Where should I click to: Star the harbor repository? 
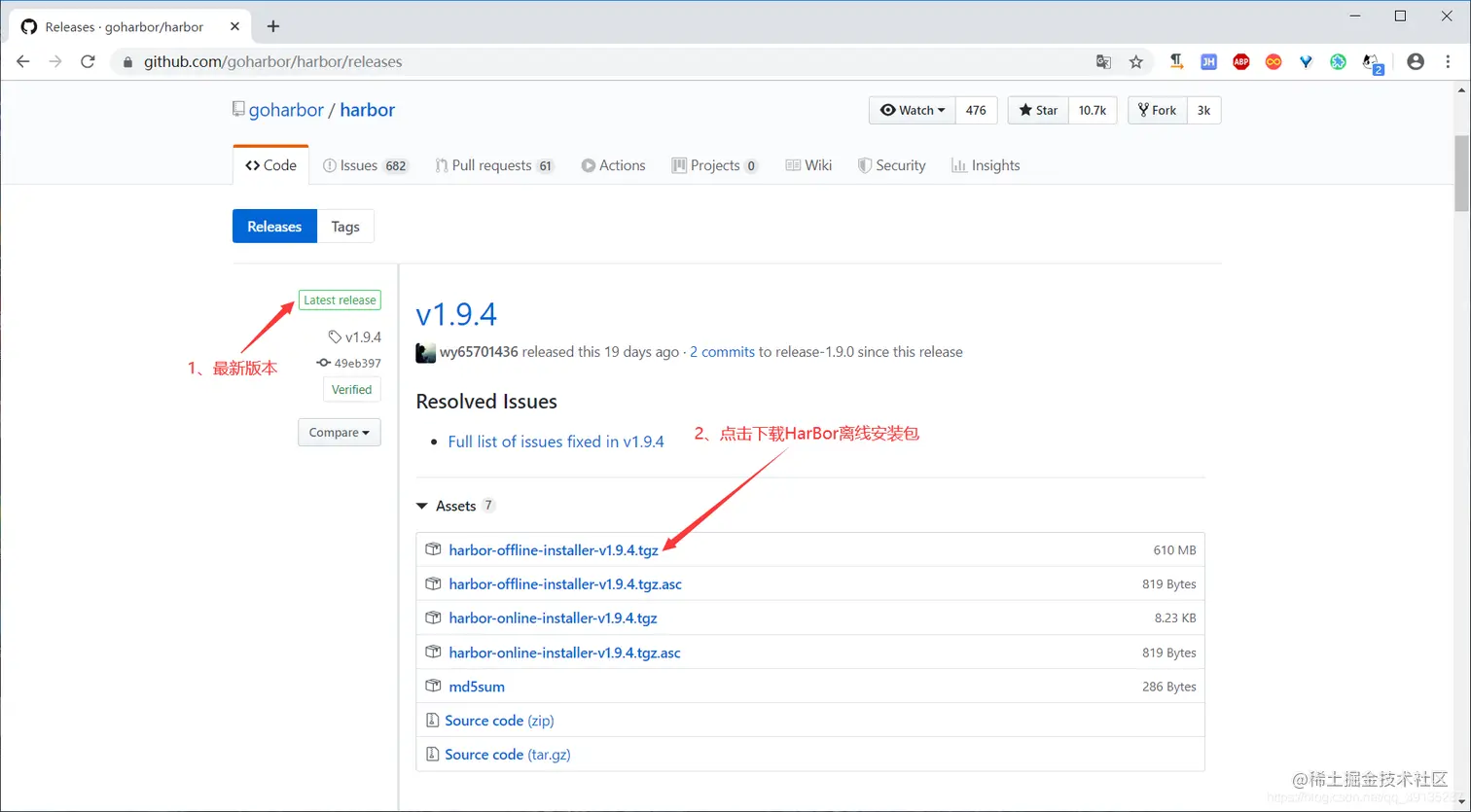click(1038, 110)
